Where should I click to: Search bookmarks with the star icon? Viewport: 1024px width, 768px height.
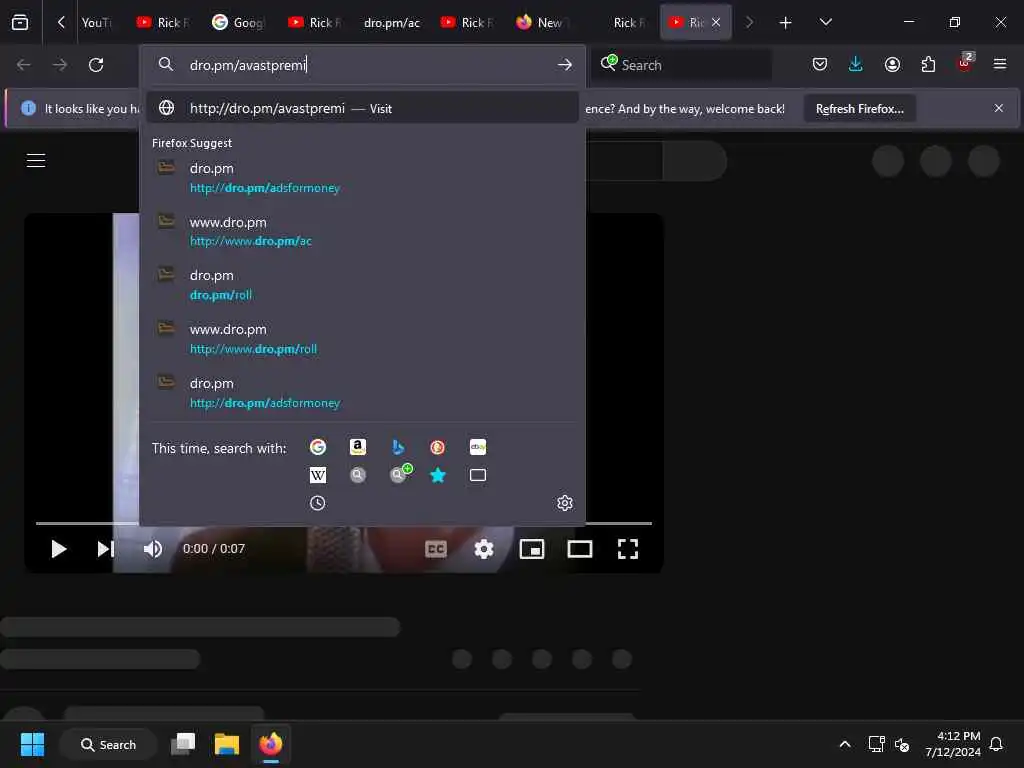438,475
